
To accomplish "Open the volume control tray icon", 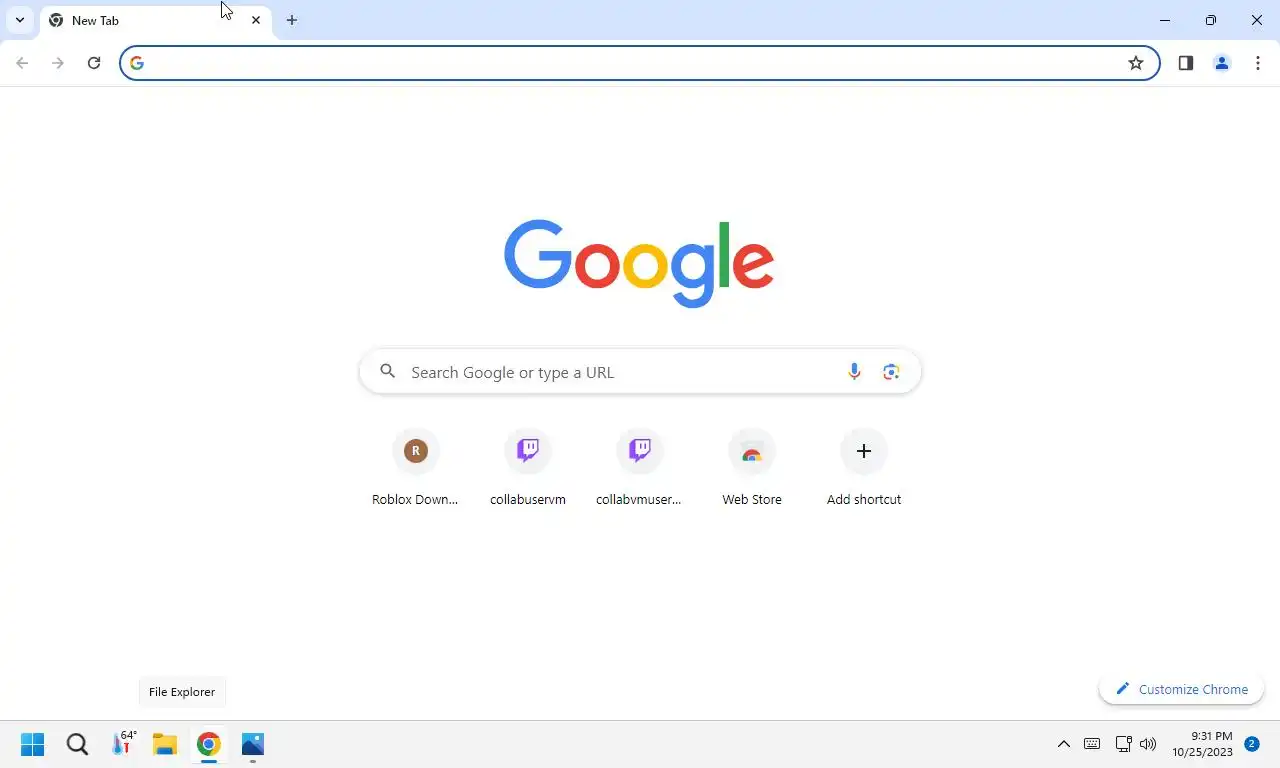I will tap(1148, 744).
